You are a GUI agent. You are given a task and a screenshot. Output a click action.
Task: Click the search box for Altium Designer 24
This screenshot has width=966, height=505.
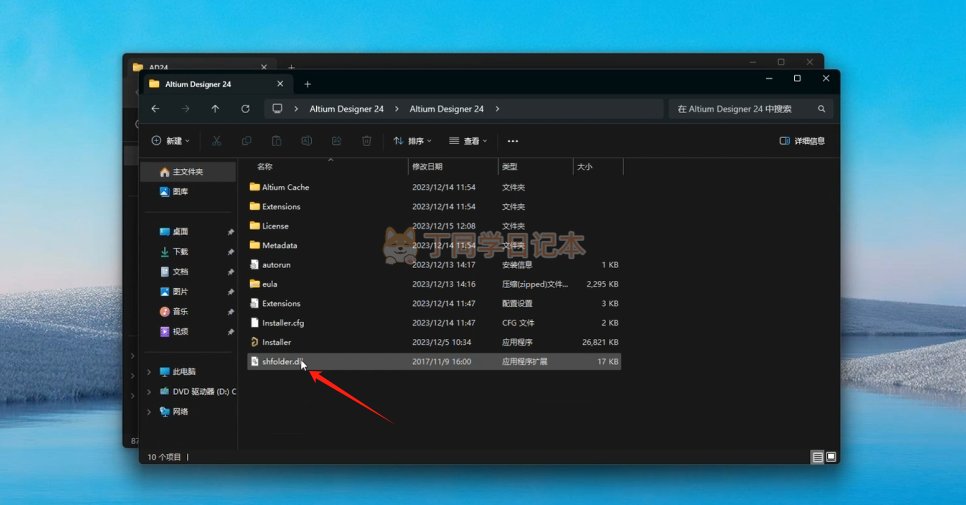[745, 109]
